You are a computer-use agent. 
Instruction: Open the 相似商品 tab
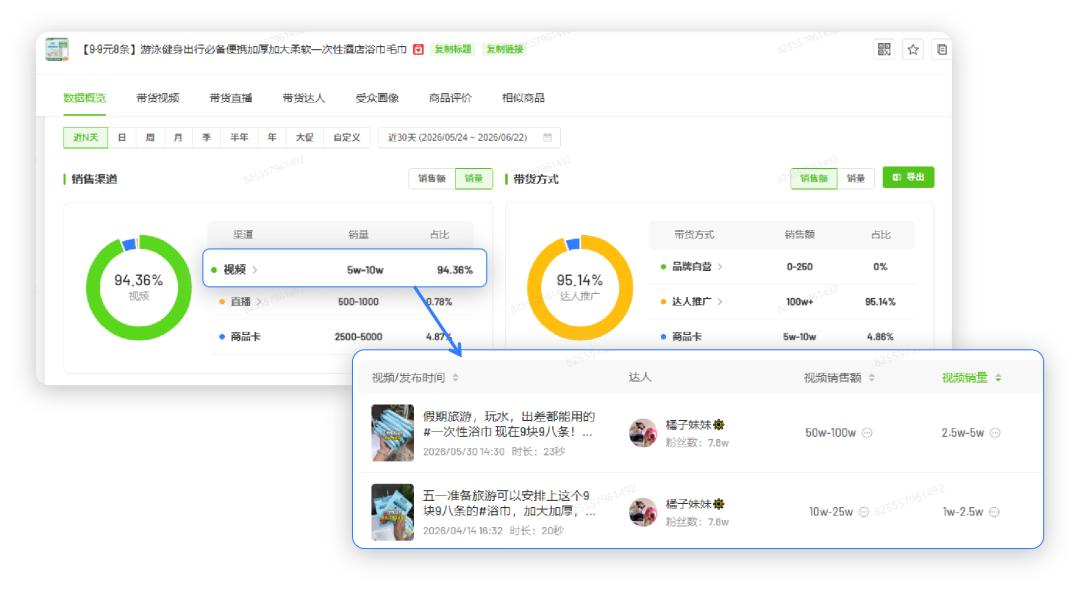pyautogui.click(x=523, y=98)
